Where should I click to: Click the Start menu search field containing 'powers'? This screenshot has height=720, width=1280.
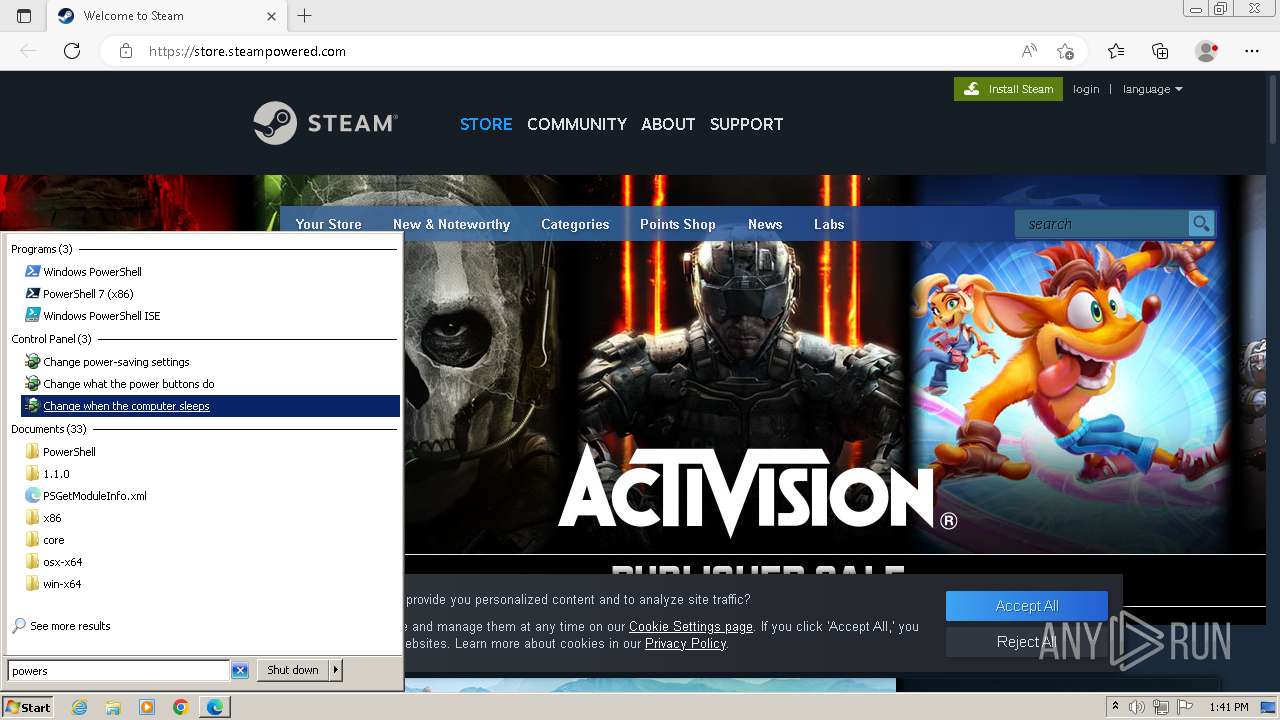pos(119,670)
